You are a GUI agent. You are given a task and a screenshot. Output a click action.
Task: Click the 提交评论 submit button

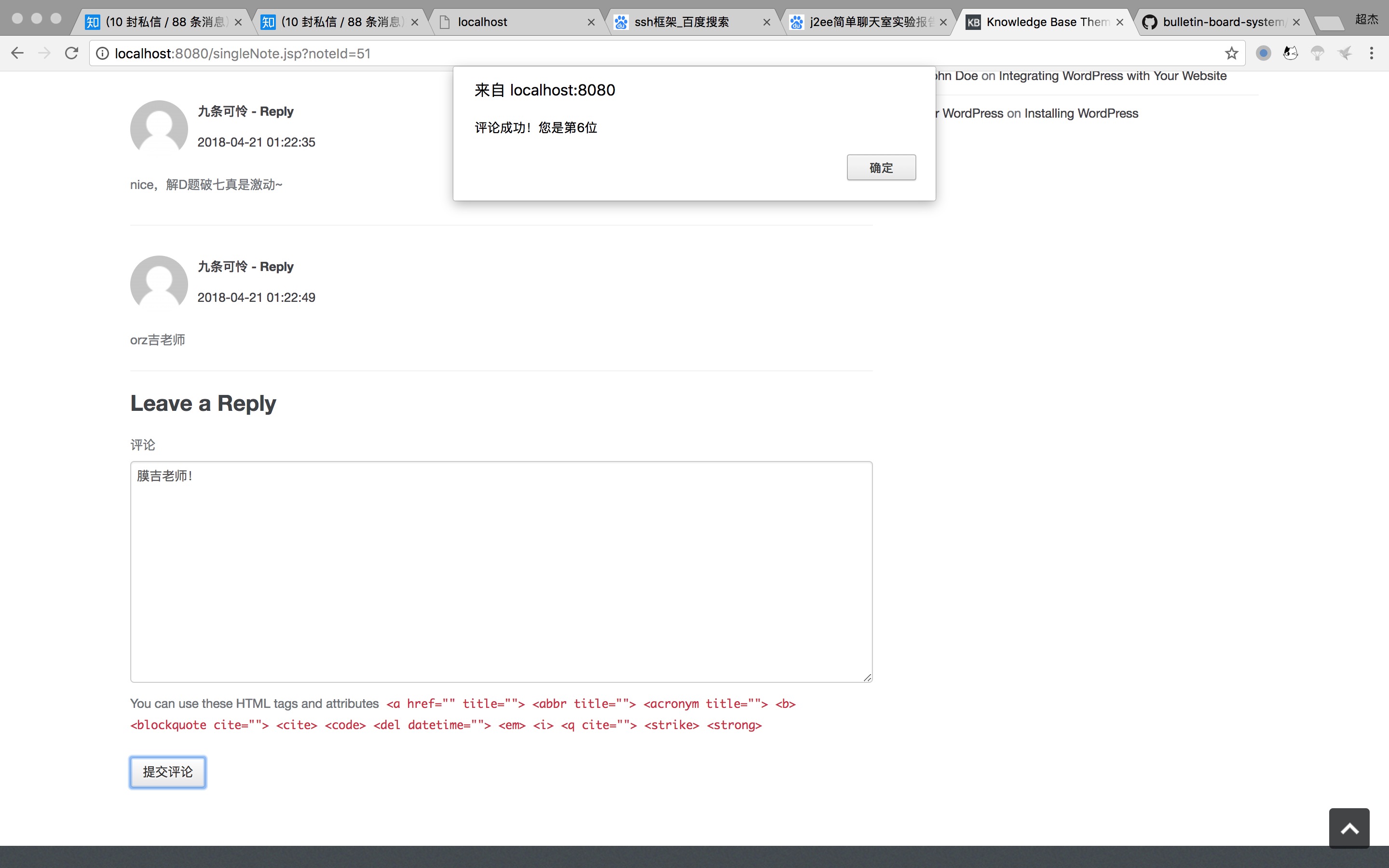(x=168, y=772)
